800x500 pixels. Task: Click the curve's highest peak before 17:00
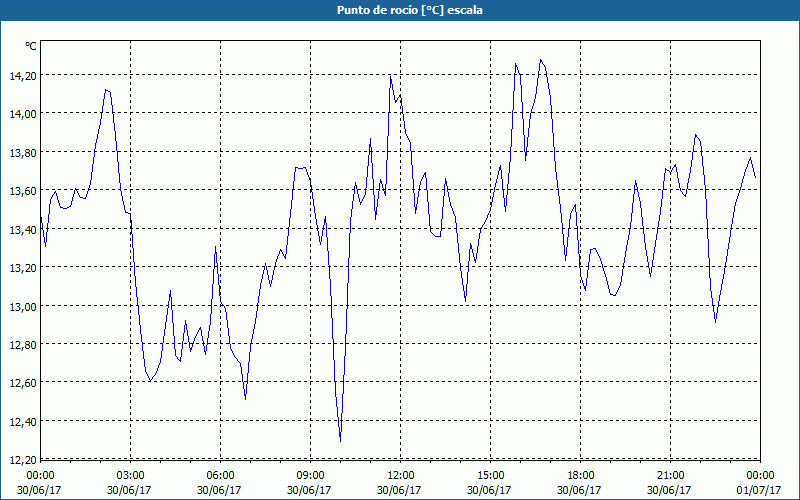(x=540, y=60)
